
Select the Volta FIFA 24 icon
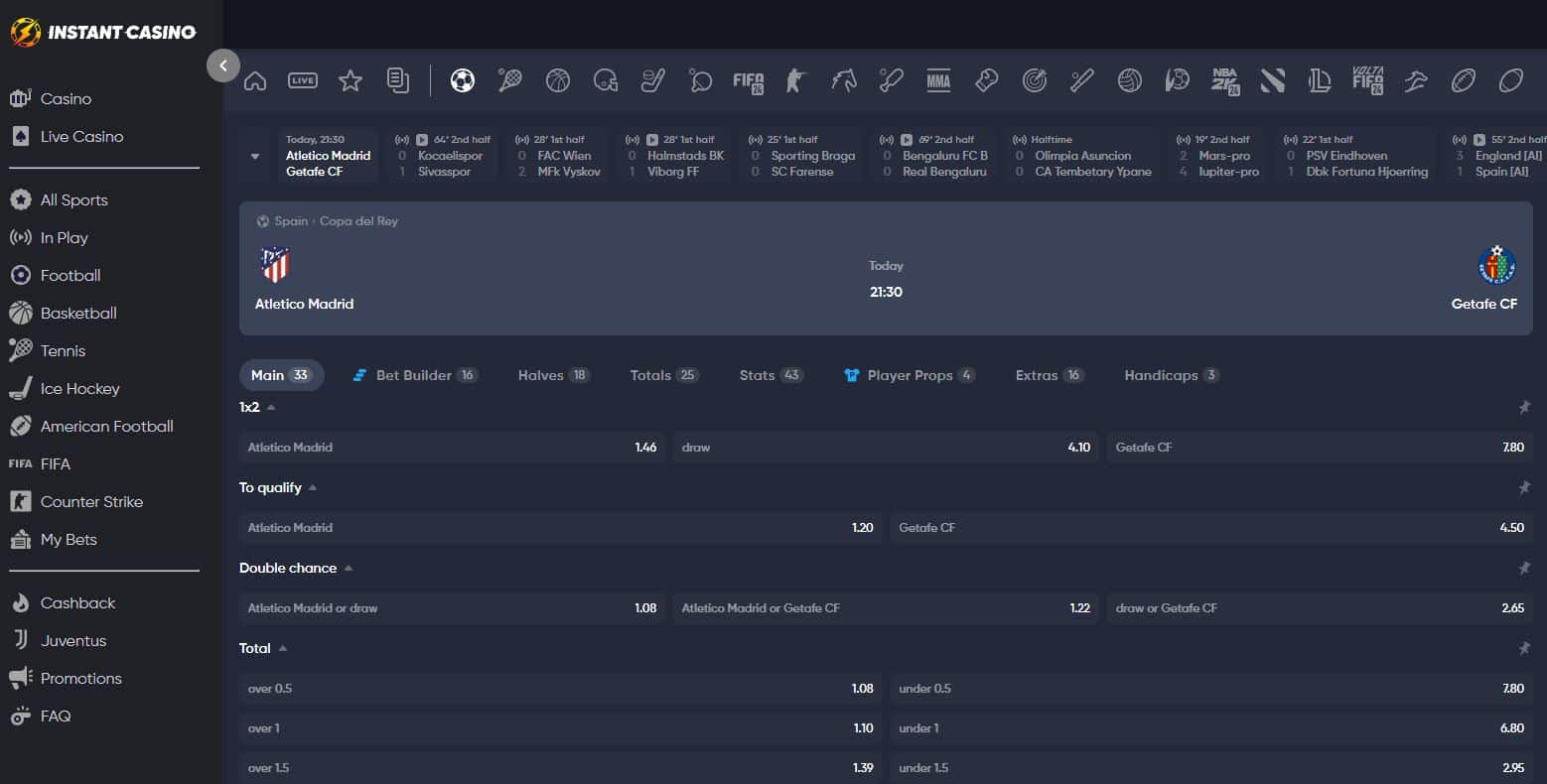pyautogui.click(x=1368, y=81)
